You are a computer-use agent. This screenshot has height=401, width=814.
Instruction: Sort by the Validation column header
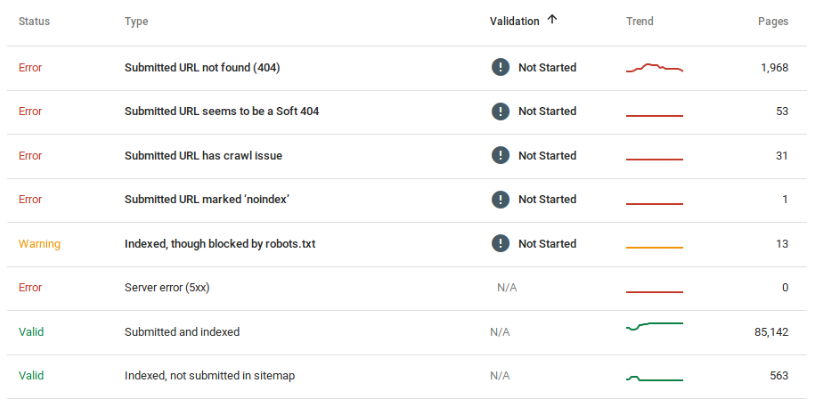(x=514, y=21)
